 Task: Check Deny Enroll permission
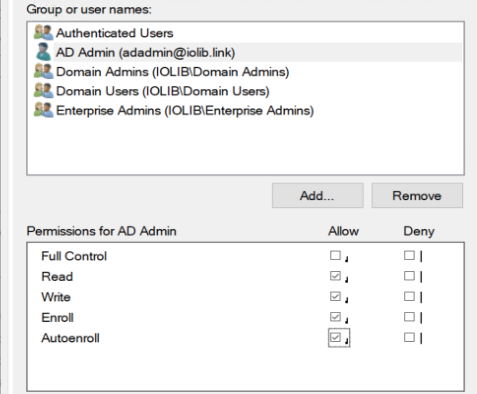[x=409, y=317]
